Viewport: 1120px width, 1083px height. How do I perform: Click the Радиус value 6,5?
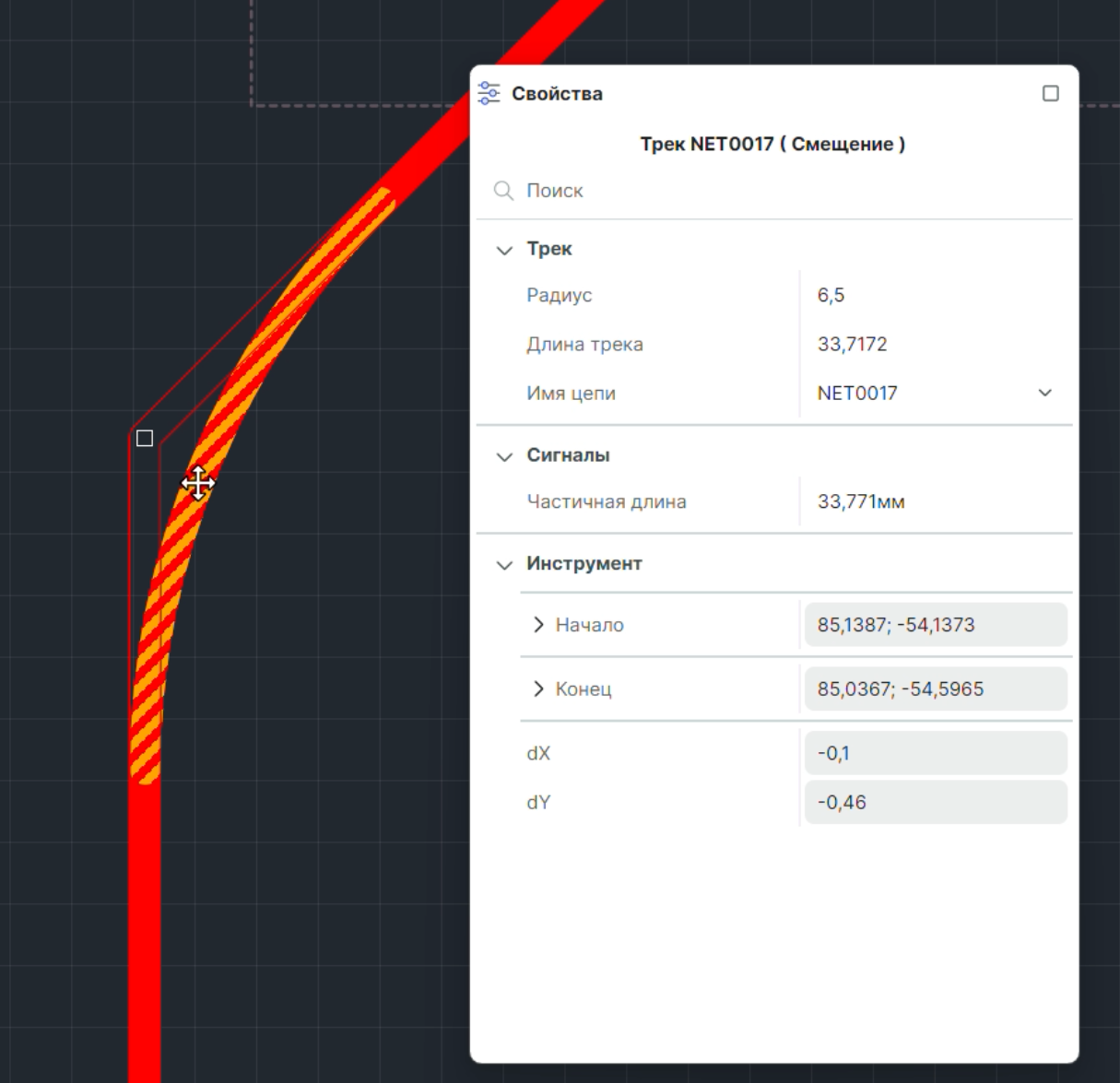(831, 295)
